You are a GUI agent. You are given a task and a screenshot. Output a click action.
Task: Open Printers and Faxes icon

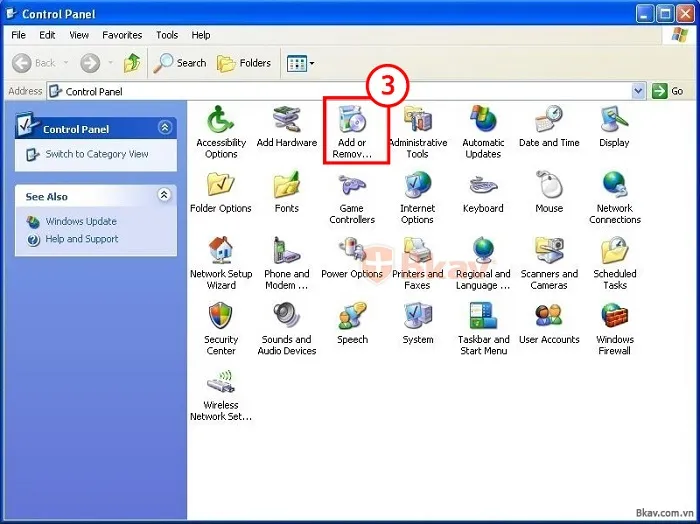(417, 252)
